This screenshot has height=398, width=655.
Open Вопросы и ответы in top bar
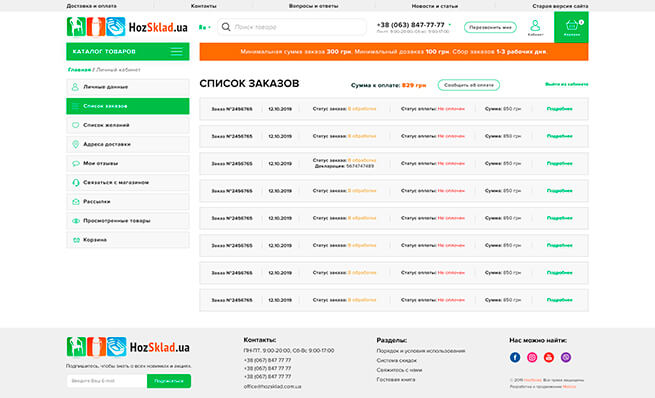point(313,6)
